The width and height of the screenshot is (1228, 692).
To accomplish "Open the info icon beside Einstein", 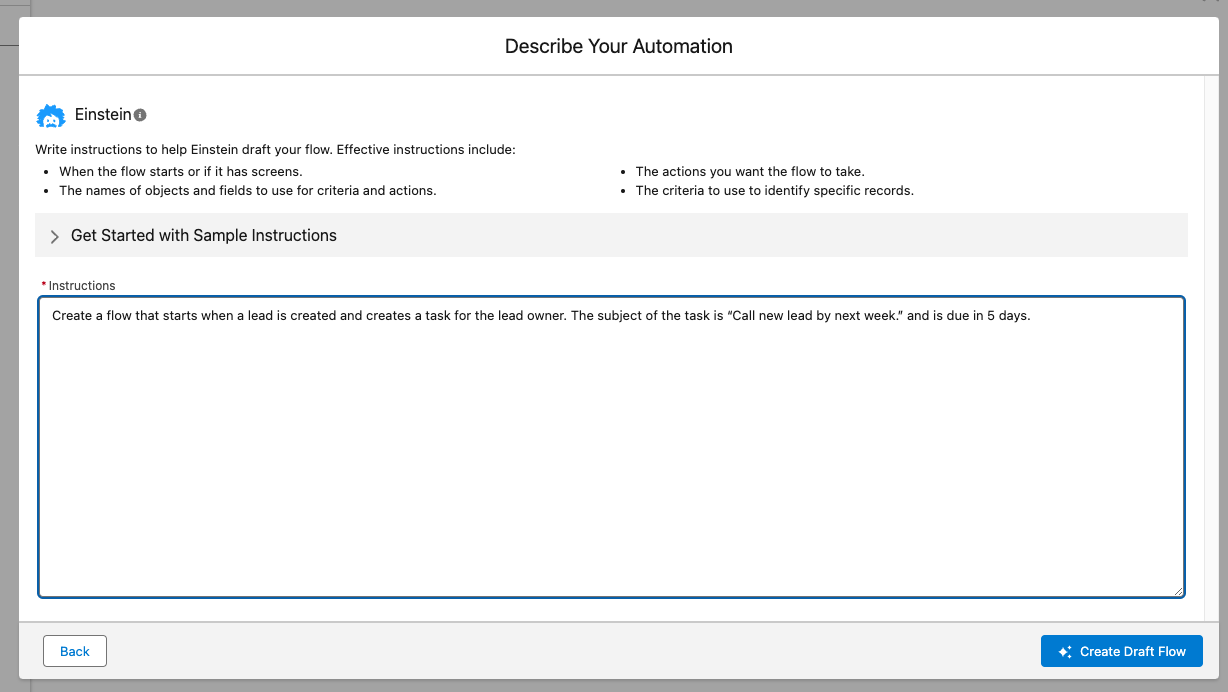I will (x=140, y=115).
